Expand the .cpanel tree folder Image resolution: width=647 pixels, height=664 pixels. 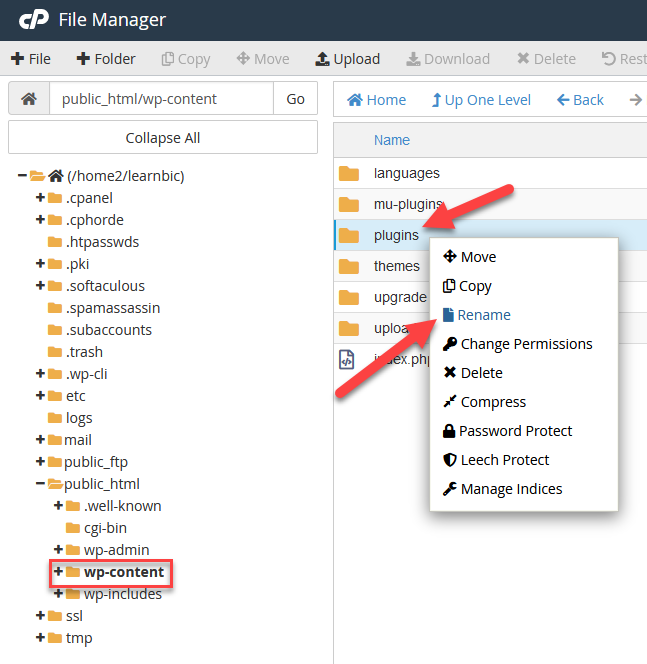point(41,197)
